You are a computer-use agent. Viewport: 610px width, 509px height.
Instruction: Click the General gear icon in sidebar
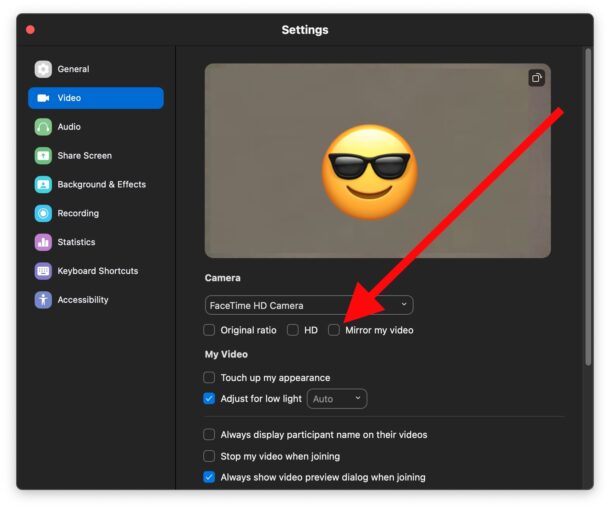pos(43,69)
